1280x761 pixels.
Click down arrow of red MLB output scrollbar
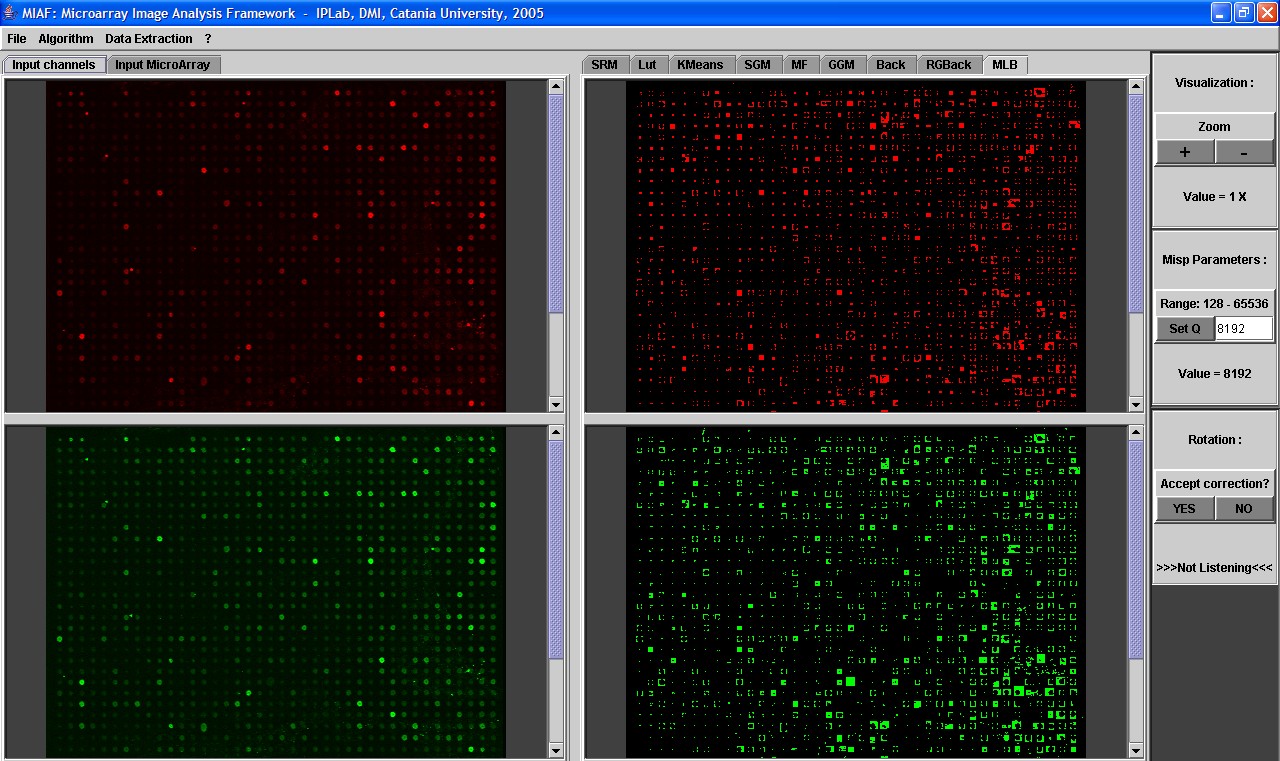(1136, 404)
